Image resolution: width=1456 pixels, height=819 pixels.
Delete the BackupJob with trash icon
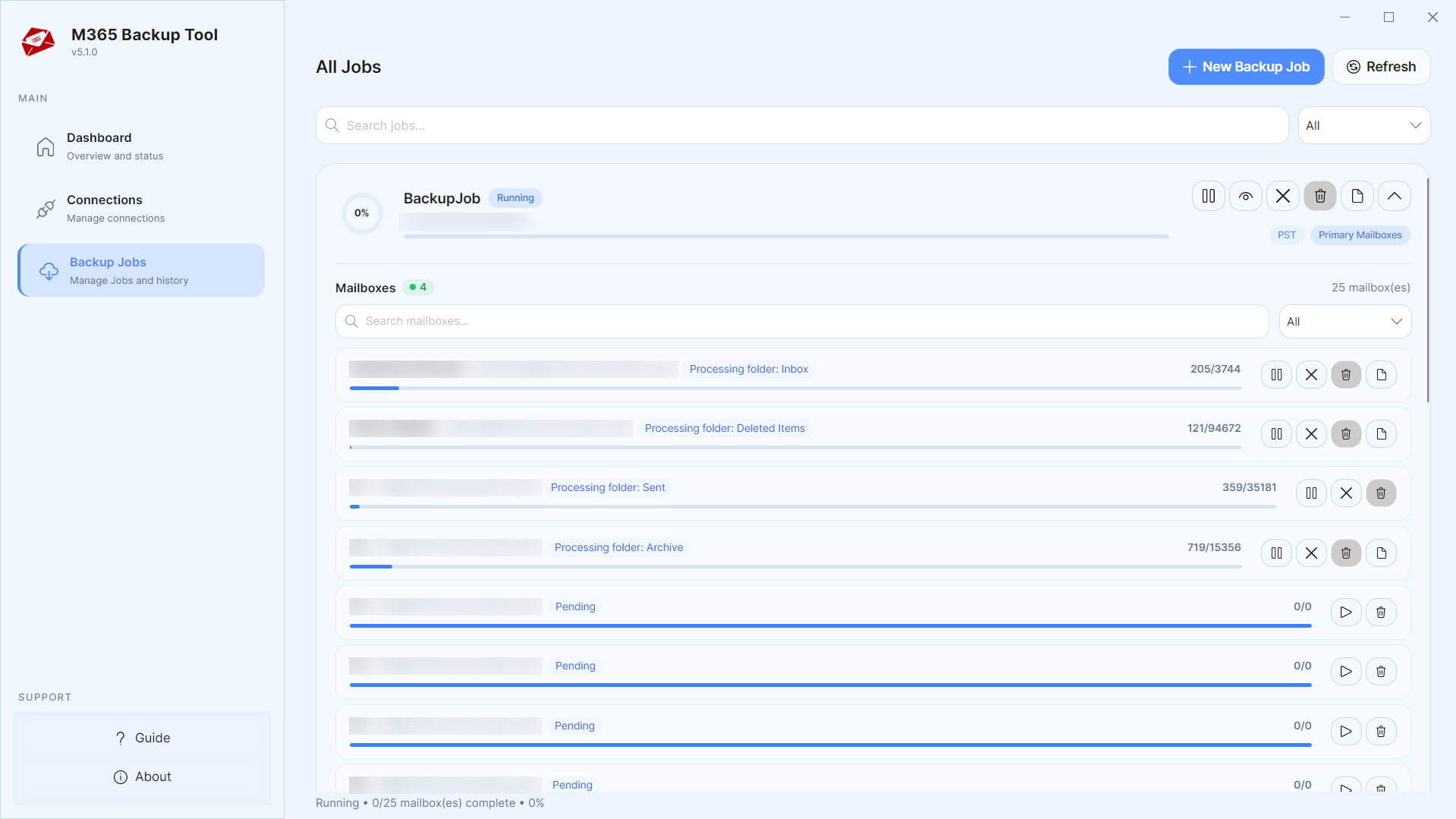(x=1320, y=197)
